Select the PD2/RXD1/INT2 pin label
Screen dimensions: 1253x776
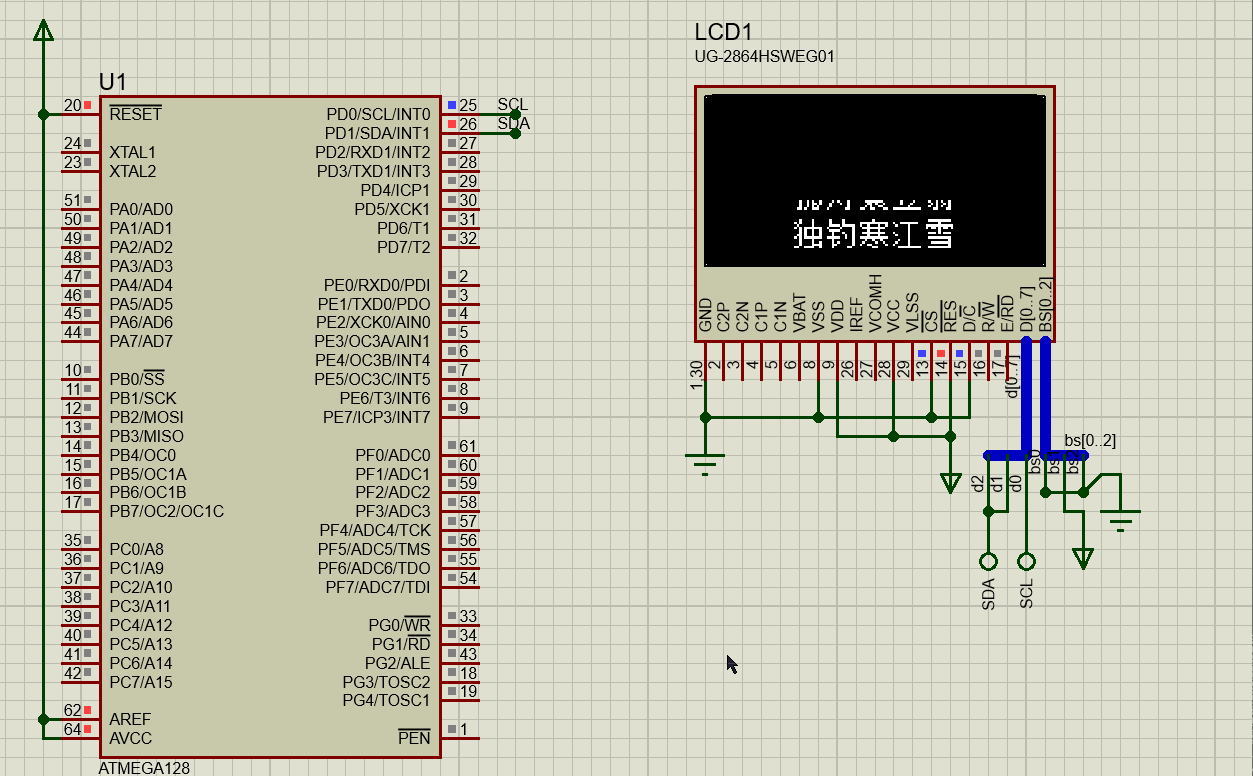pos(373,152)
